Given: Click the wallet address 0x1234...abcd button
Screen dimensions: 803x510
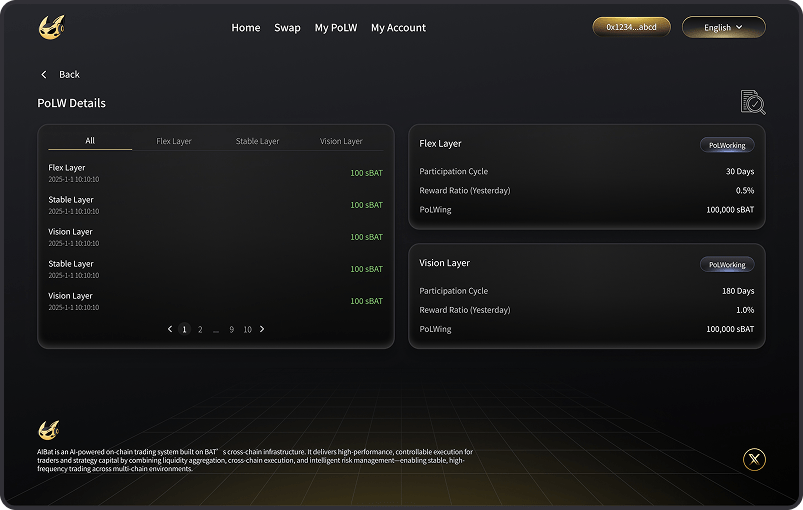Looking at the screenshot, I should [631, 27].
